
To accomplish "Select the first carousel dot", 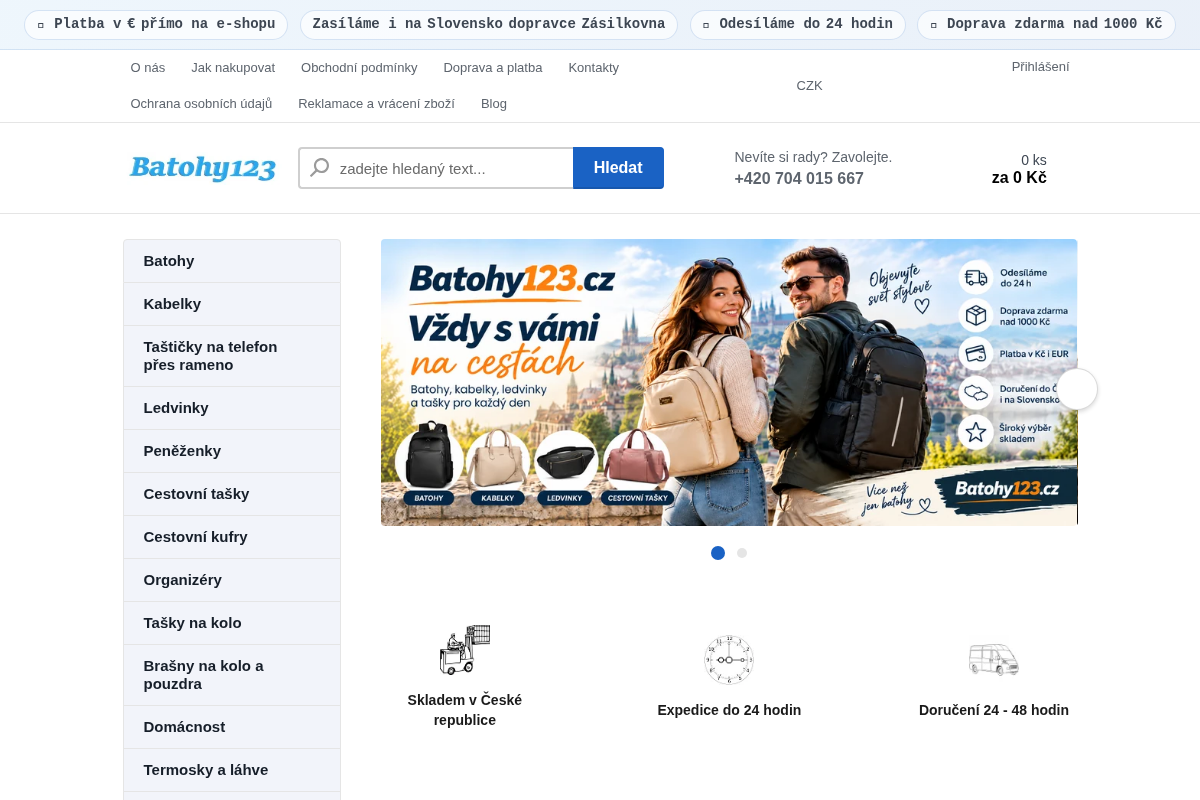I will click(718, 553).
